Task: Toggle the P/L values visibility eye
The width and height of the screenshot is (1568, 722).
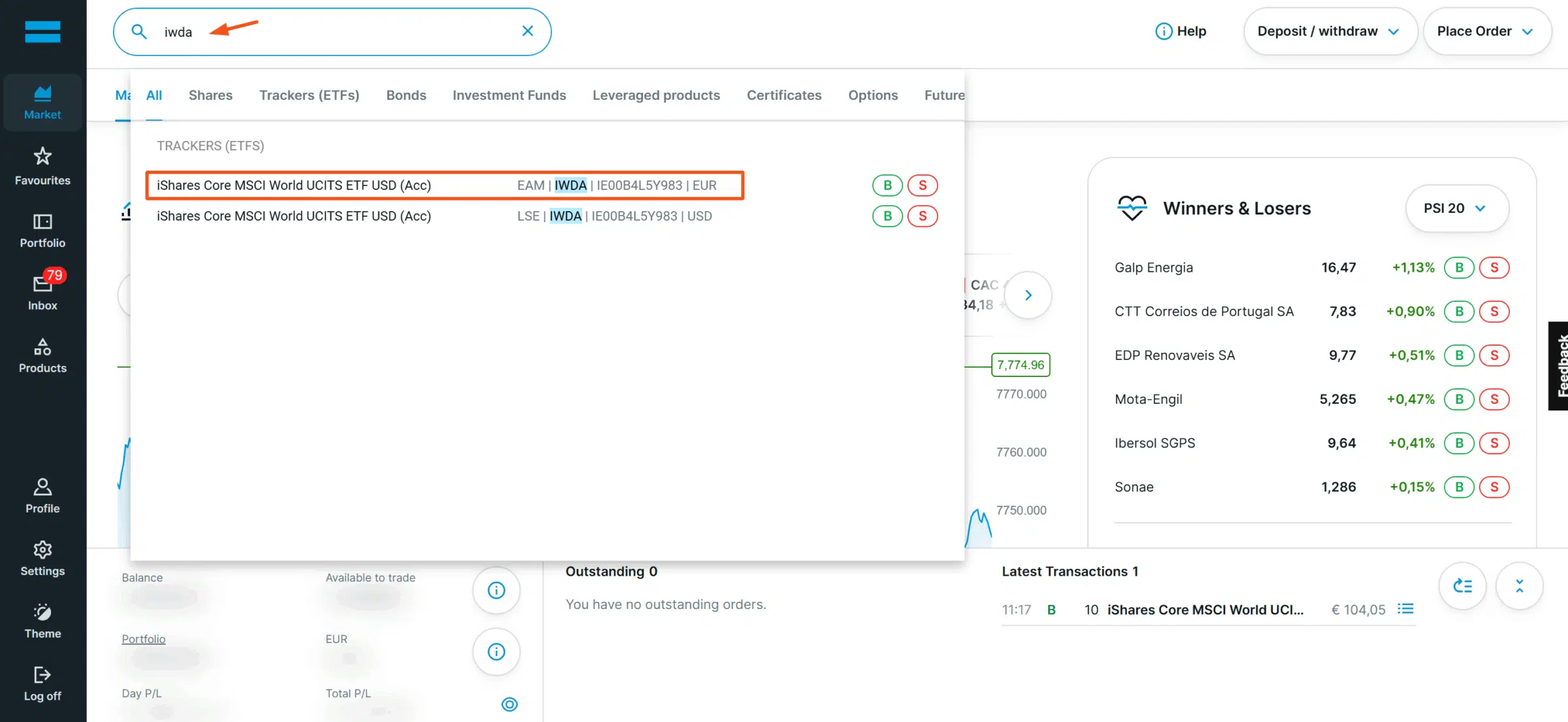Action: click(510, 704)
